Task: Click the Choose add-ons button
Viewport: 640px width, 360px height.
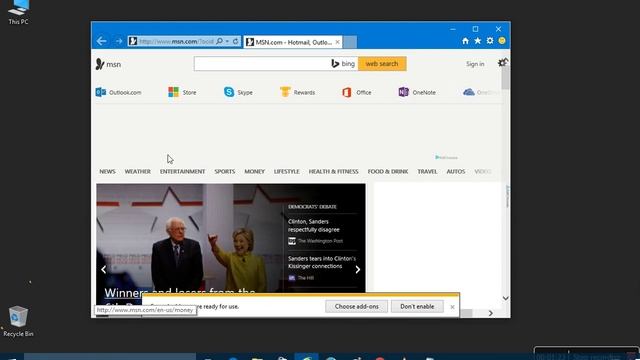Action: click(356, 307)
